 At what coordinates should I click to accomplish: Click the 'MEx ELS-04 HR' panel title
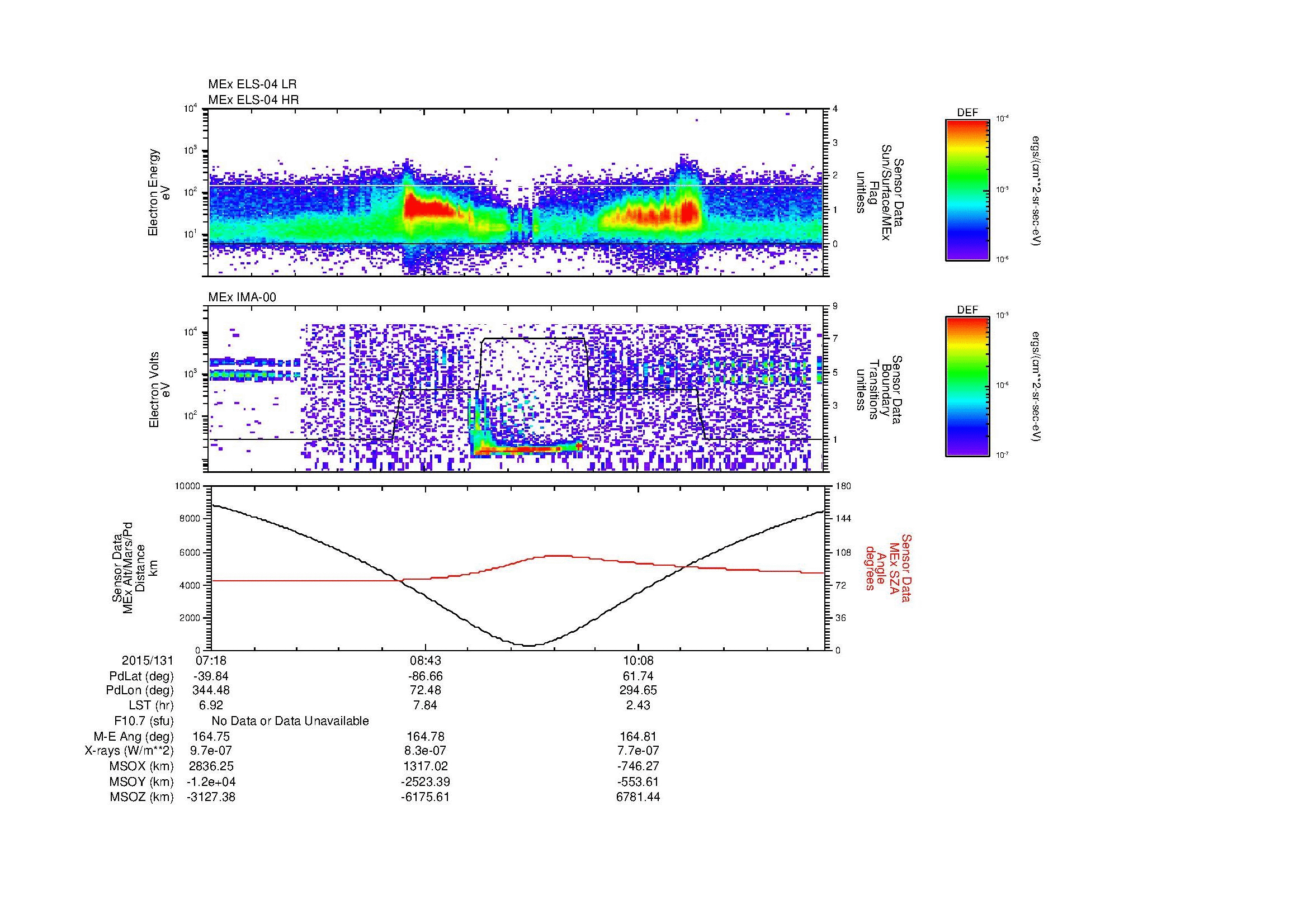tap(253, 99)
